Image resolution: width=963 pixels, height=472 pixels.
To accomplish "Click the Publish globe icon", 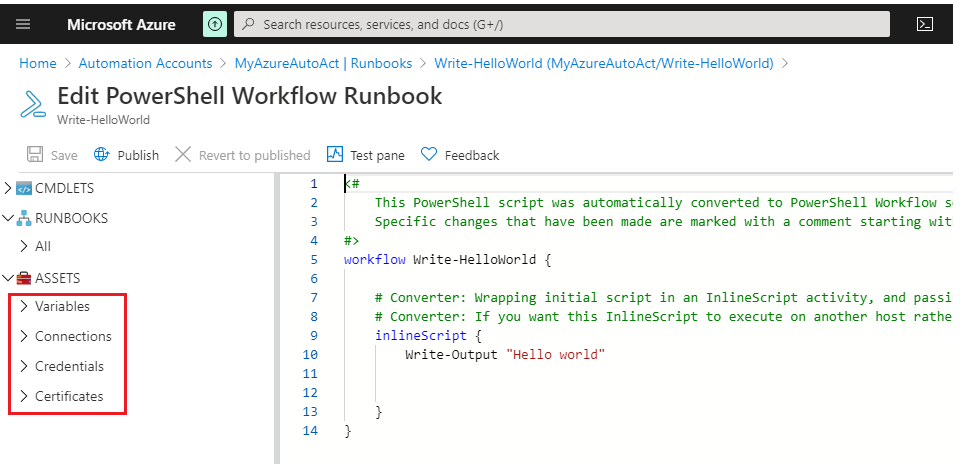I will click(101, 154).
